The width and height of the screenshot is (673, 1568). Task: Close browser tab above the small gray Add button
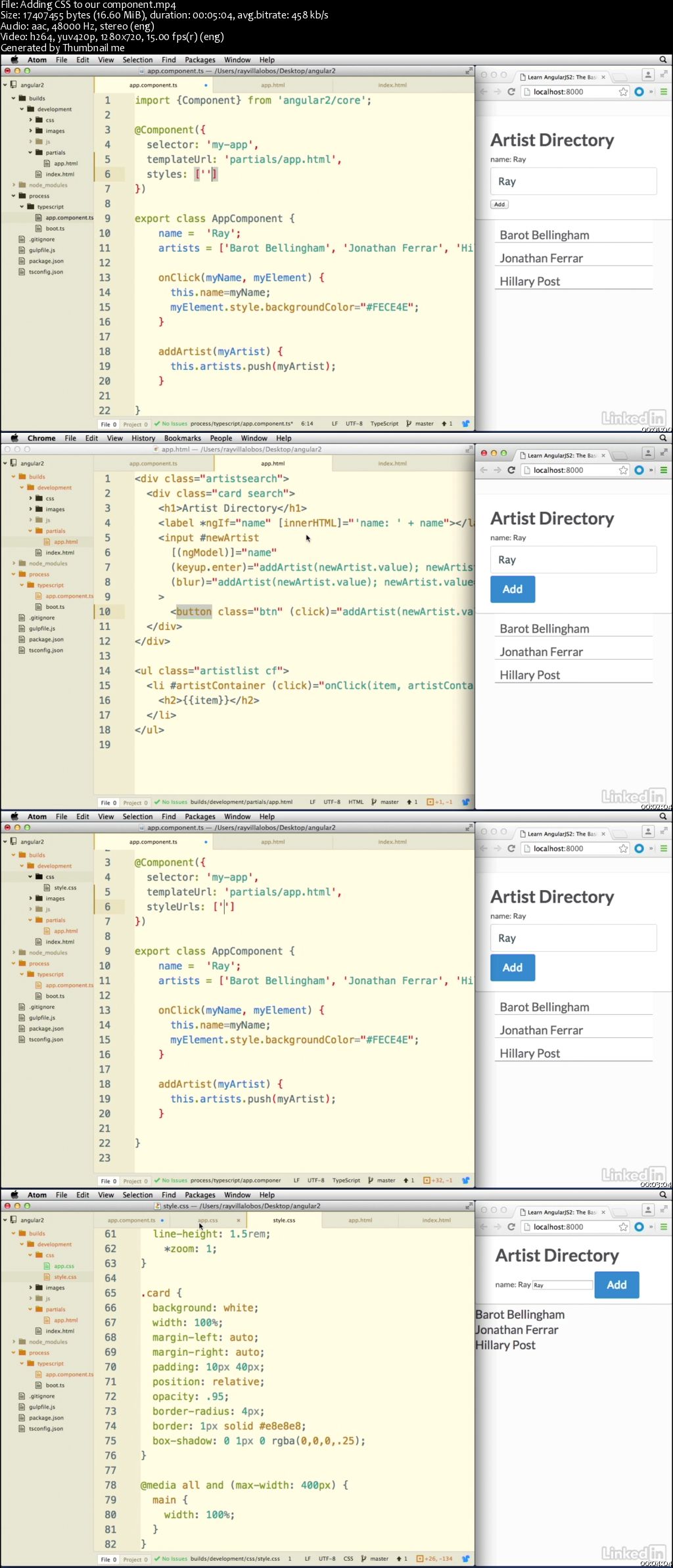tap(603, 77)
